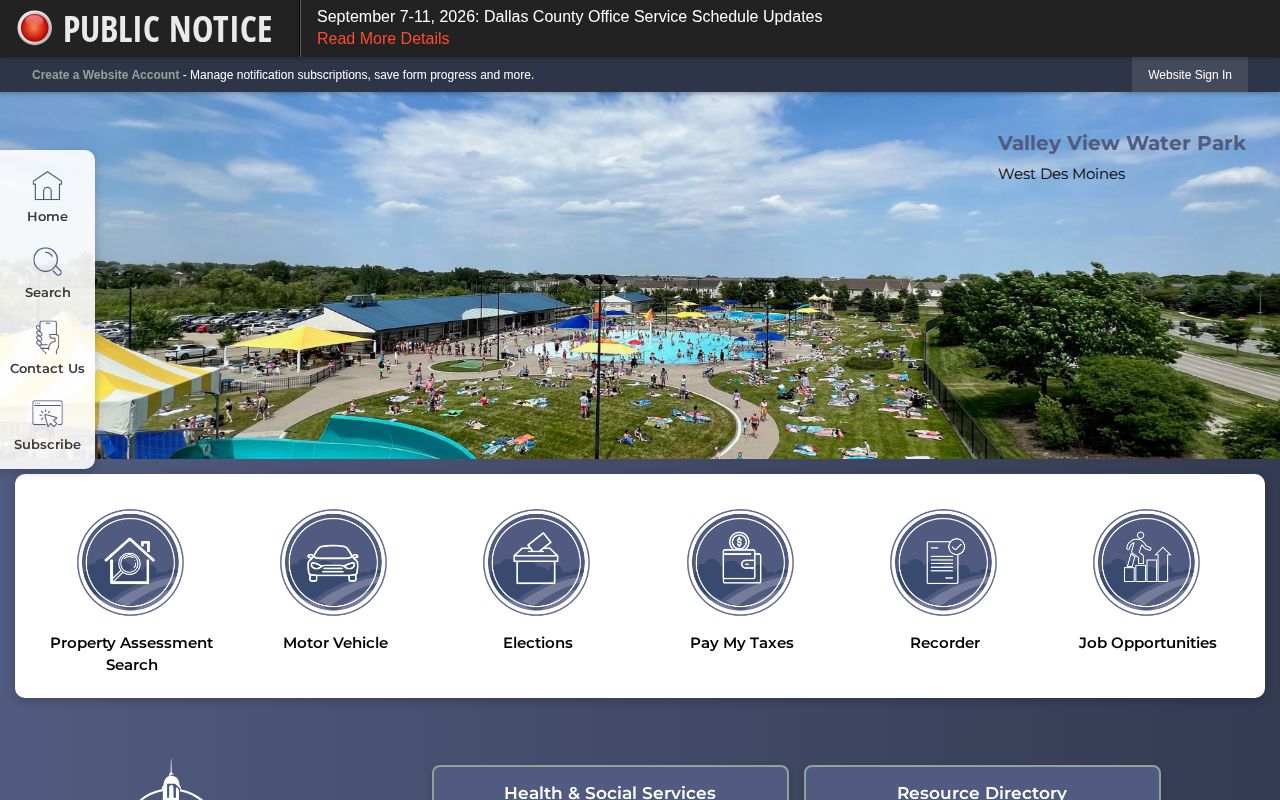Screen dimensions: 1280x800
Task: Open the Health & Social Services button
Action: pos(610,783)
